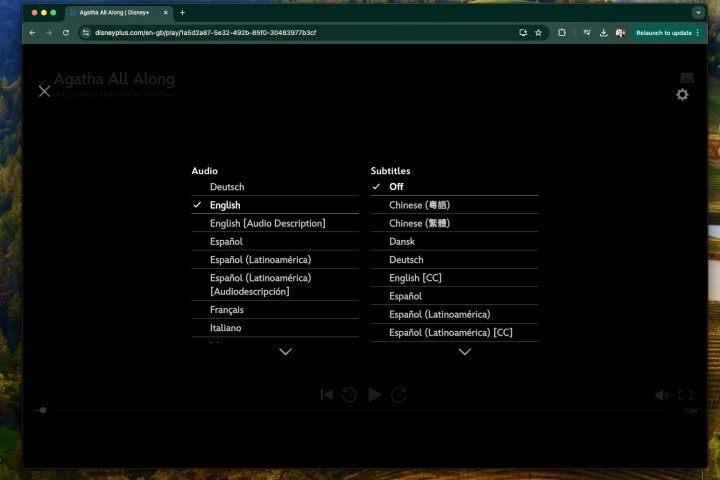Expand more Subtitles options with chevron

(464, 352)
